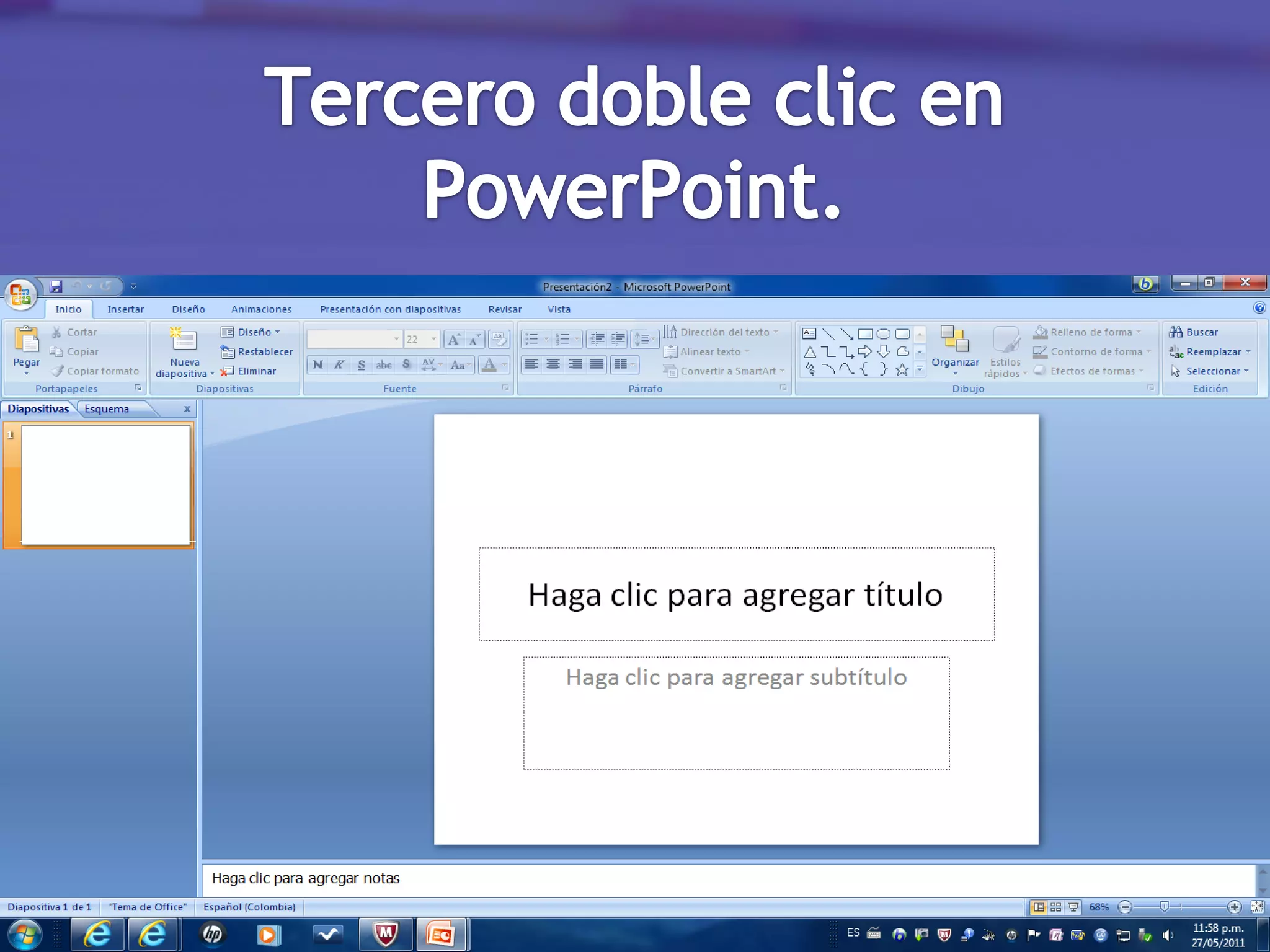Toggle underline S formatting
The width and height of the screenshot is (1270, 952).
(x=361, y=364)
